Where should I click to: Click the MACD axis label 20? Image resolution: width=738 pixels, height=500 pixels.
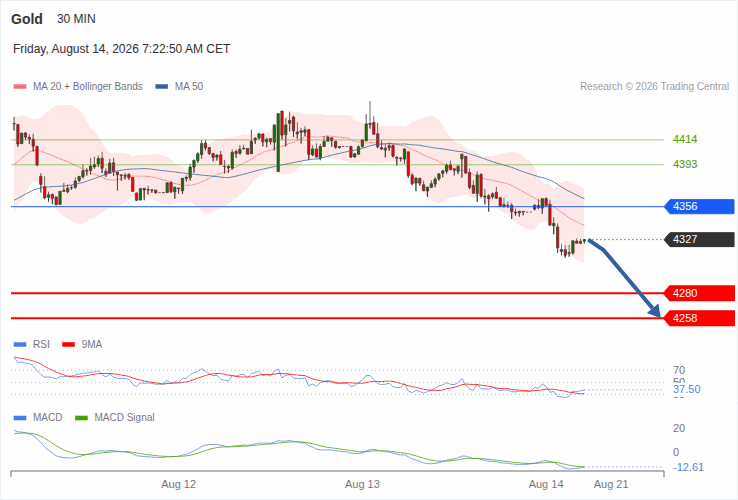pos(679,428)
